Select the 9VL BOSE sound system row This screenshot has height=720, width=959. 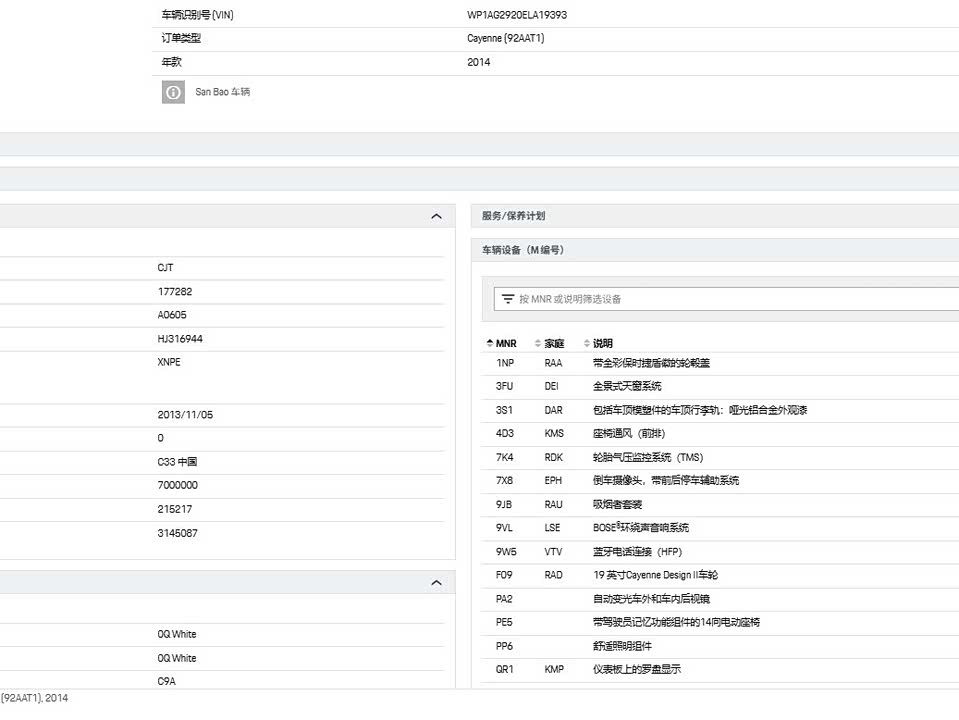click(x=640, y=528)
